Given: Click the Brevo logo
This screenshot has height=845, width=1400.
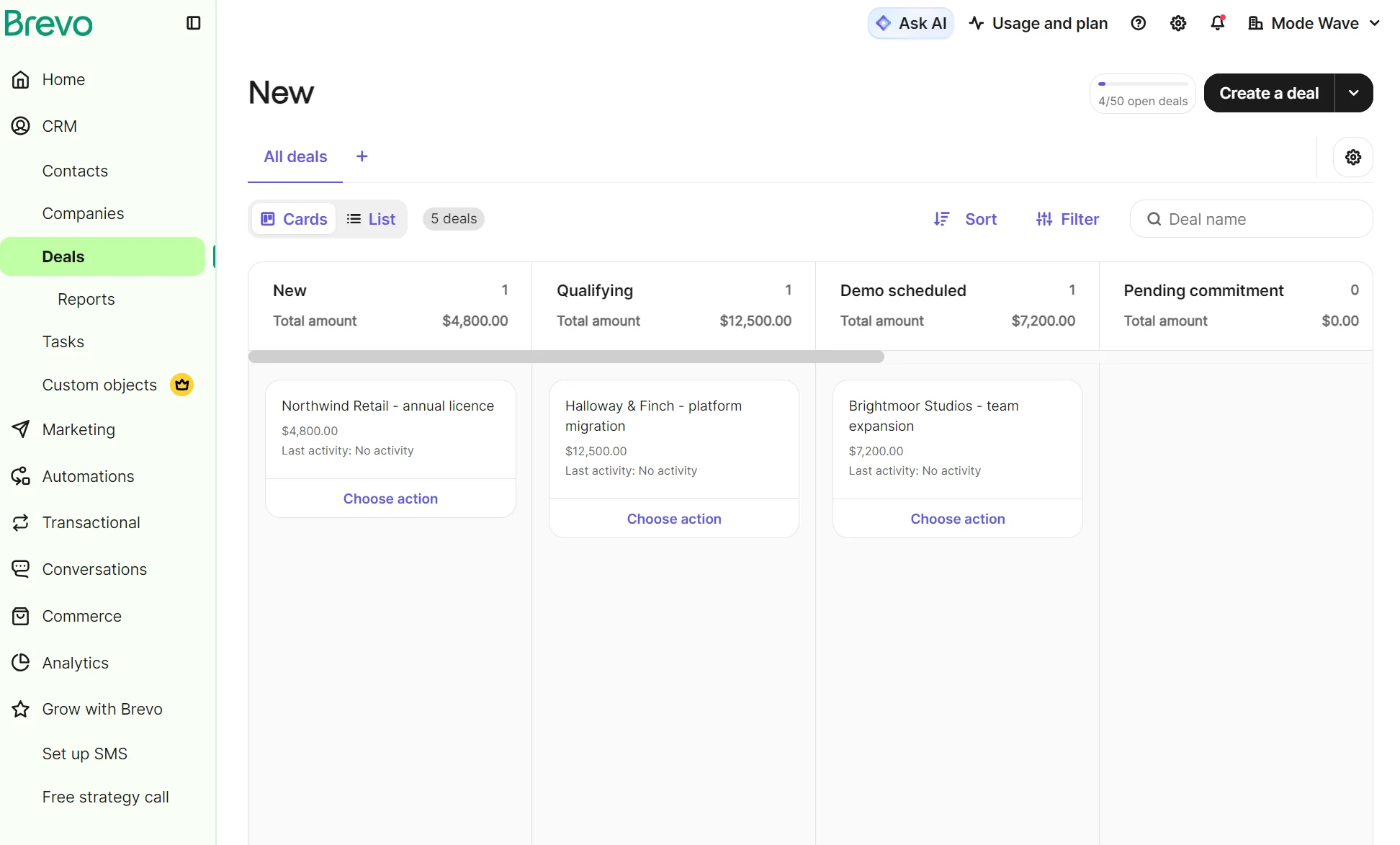Looking at the screenshot, I should 48,23.
